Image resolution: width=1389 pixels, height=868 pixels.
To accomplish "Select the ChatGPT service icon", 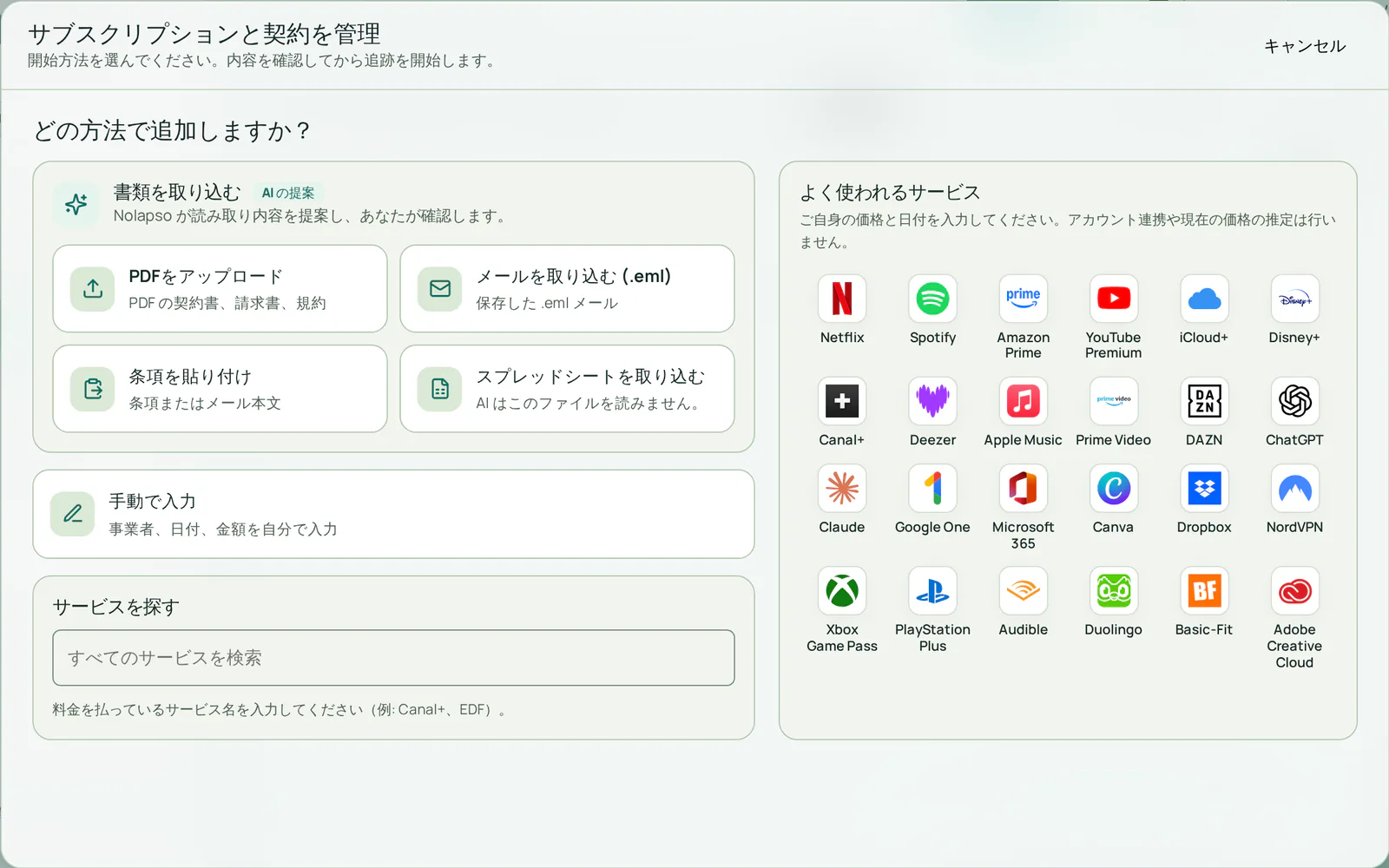I will pyautogui.click(x=1294, y=401).
